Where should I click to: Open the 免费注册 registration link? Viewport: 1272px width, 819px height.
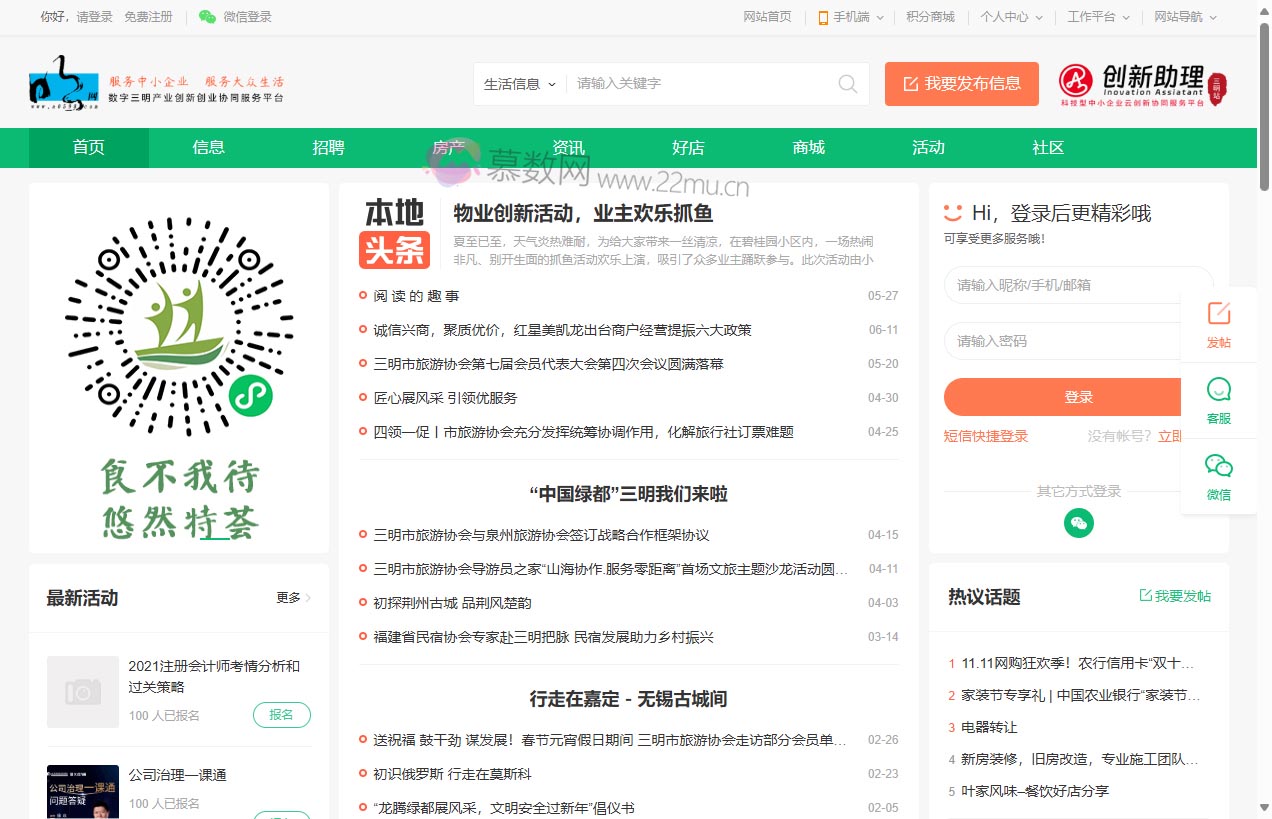click(x=150, y=17)
